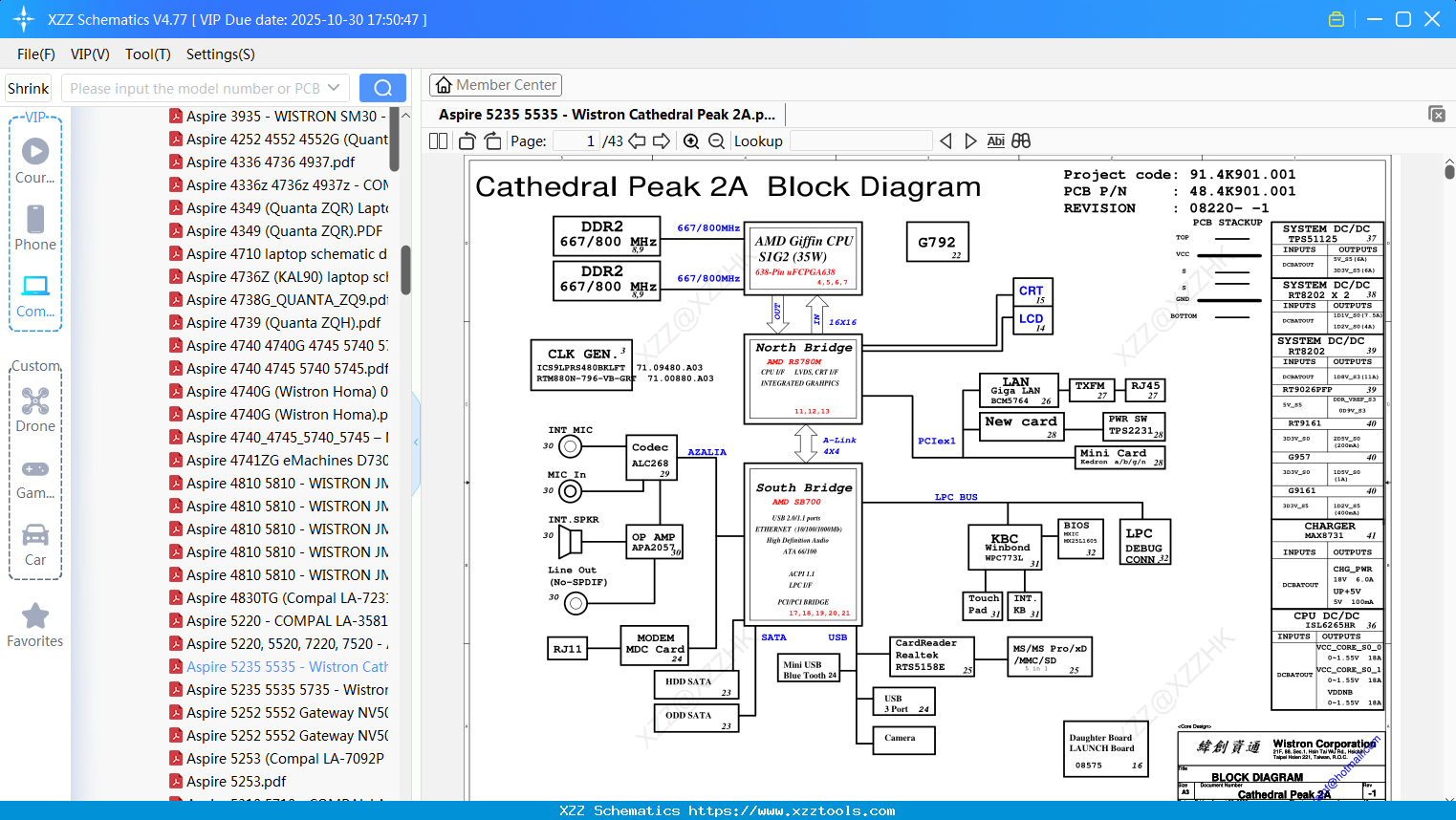Rotate the page clockwise

pyautogui.click(x=492, y=140)
